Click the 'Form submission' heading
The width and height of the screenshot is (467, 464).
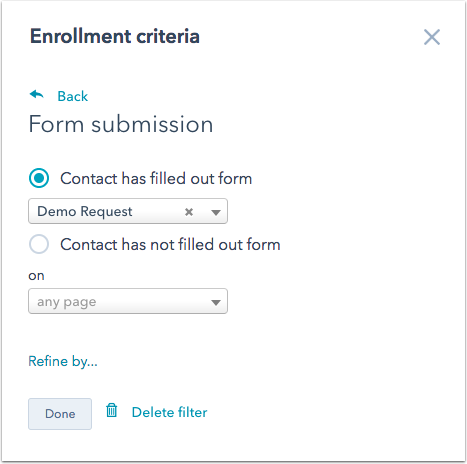point(121,124)
